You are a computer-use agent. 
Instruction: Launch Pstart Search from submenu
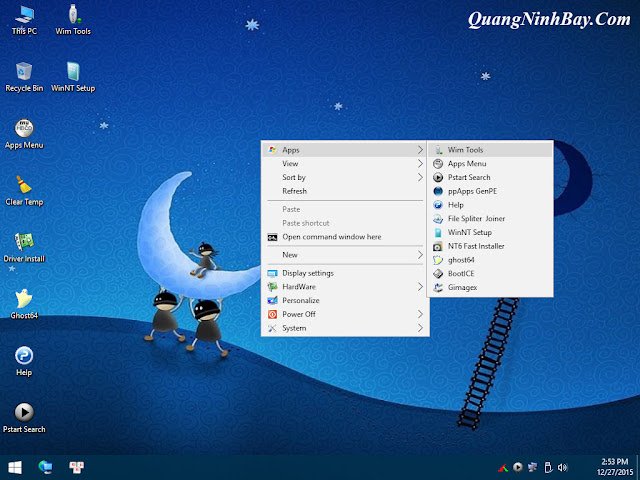(x=490, y=178)
